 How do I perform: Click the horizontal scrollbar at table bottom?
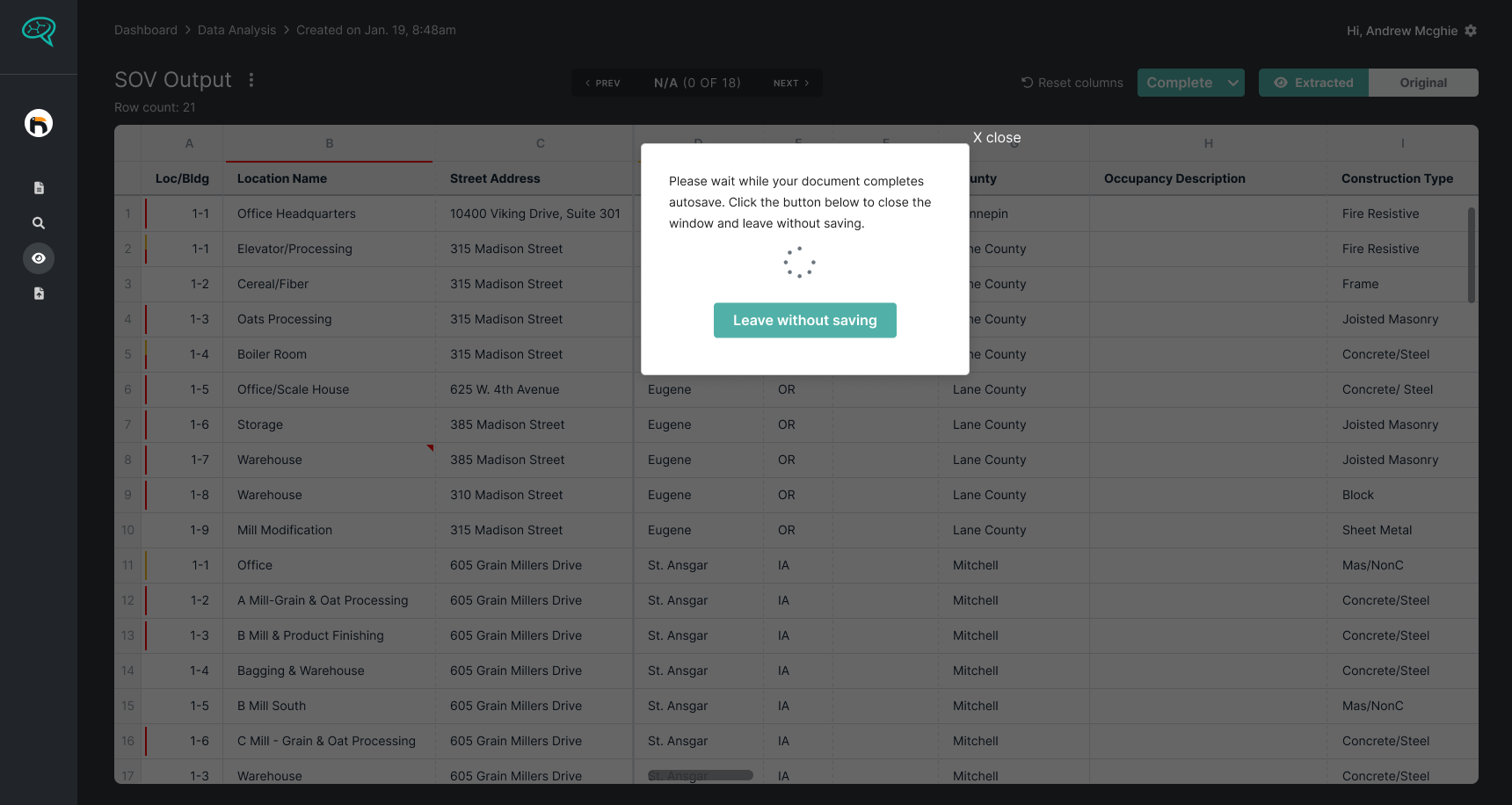click(701, 775)
